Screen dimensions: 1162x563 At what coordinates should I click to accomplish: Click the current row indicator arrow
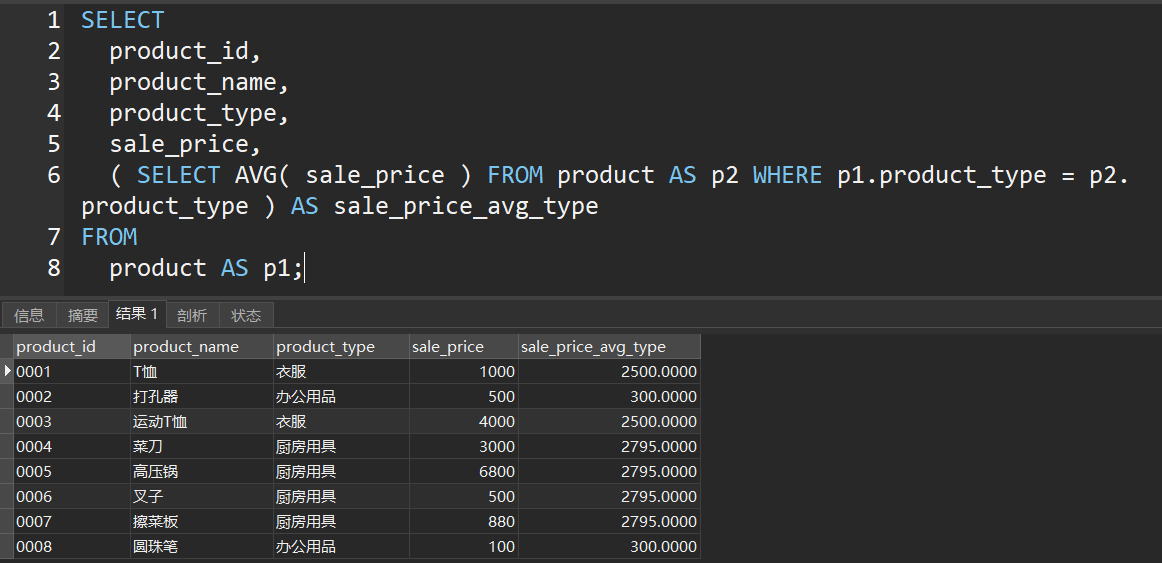click(x=8, y=371)
